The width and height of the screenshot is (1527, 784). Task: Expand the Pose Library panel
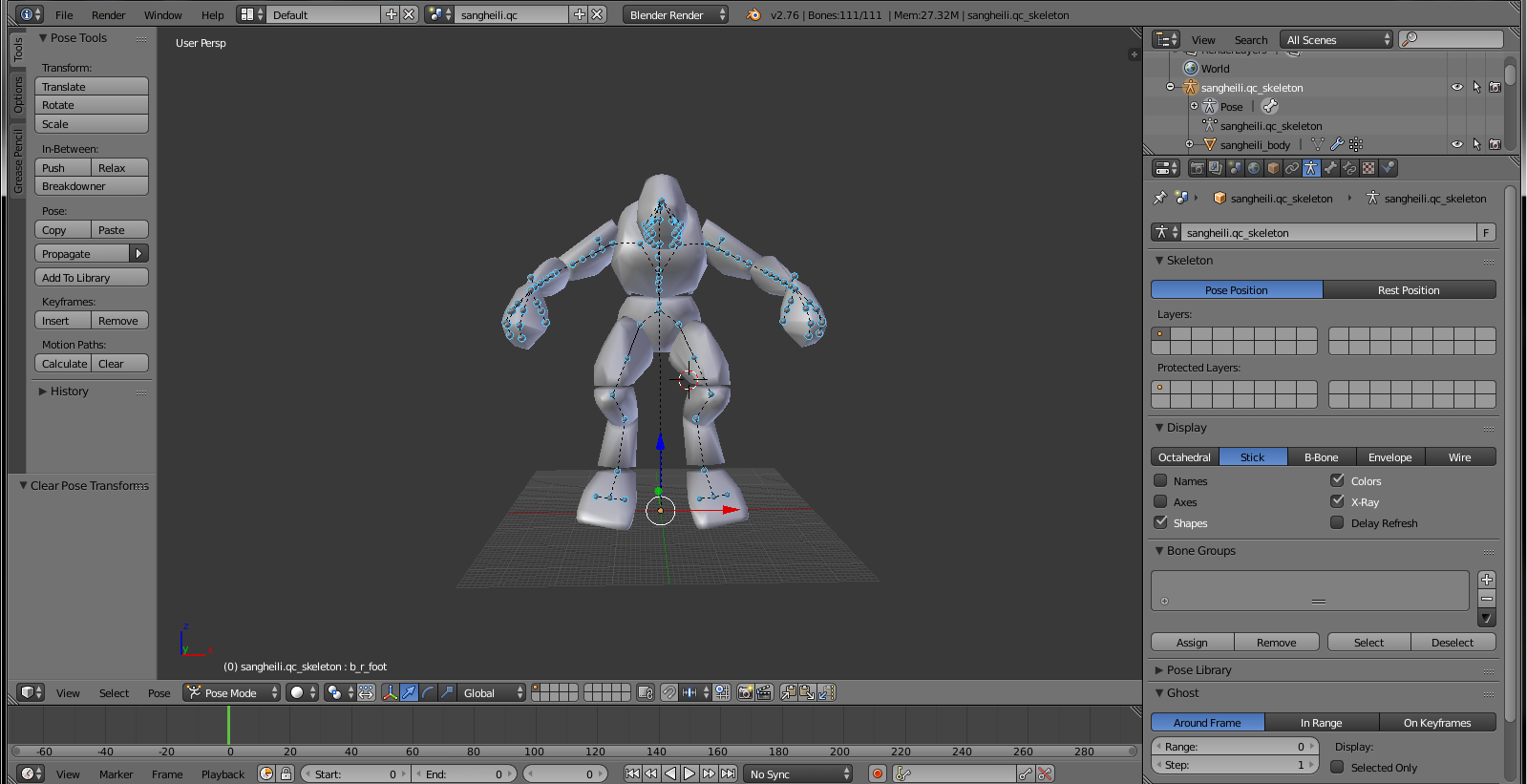[x=1198, y=670]
